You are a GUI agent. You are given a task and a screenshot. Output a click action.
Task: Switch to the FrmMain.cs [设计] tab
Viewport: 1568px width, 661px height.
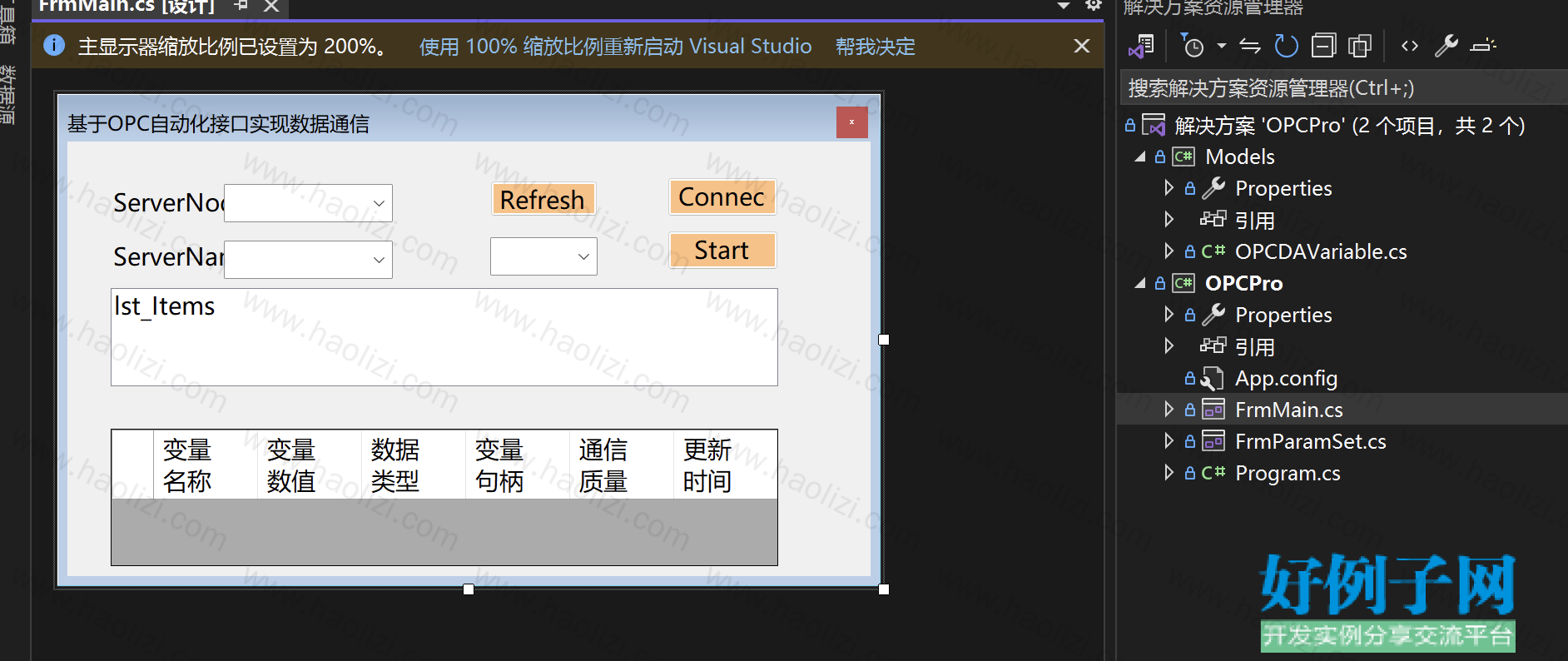pos(127,6)
